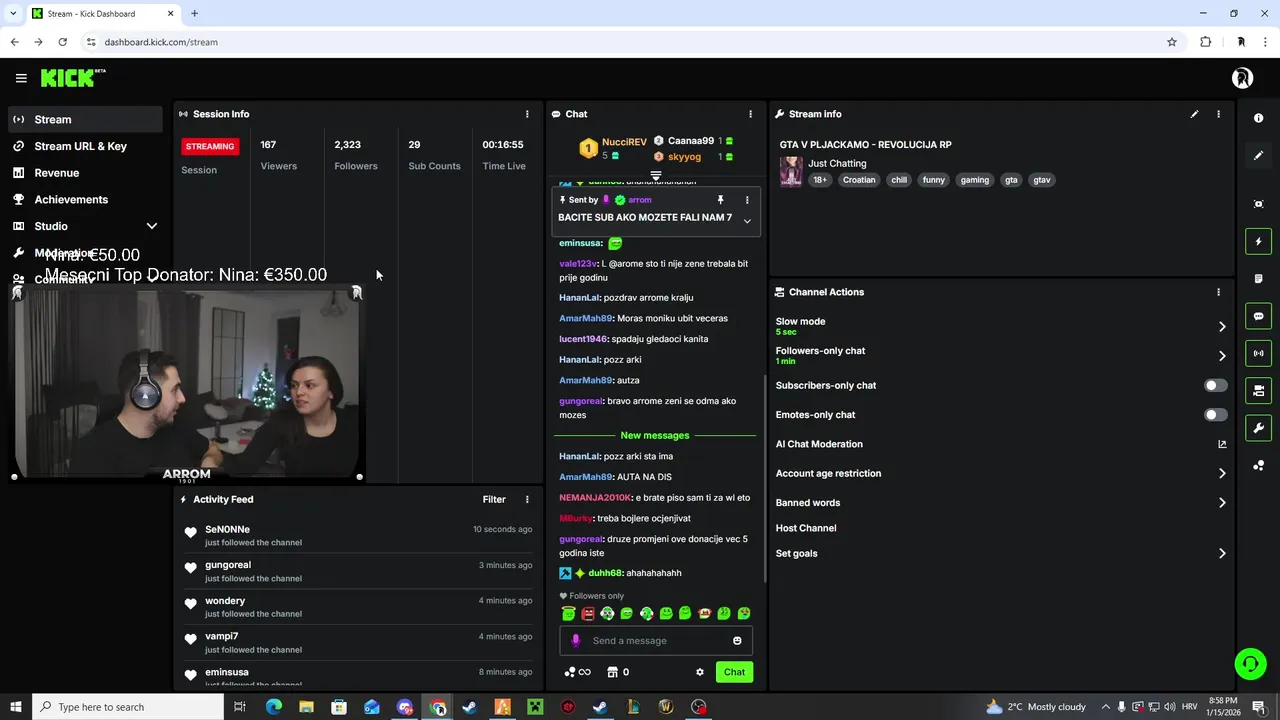Click the pencil icon in right sidebar

tap(1258, 155)
